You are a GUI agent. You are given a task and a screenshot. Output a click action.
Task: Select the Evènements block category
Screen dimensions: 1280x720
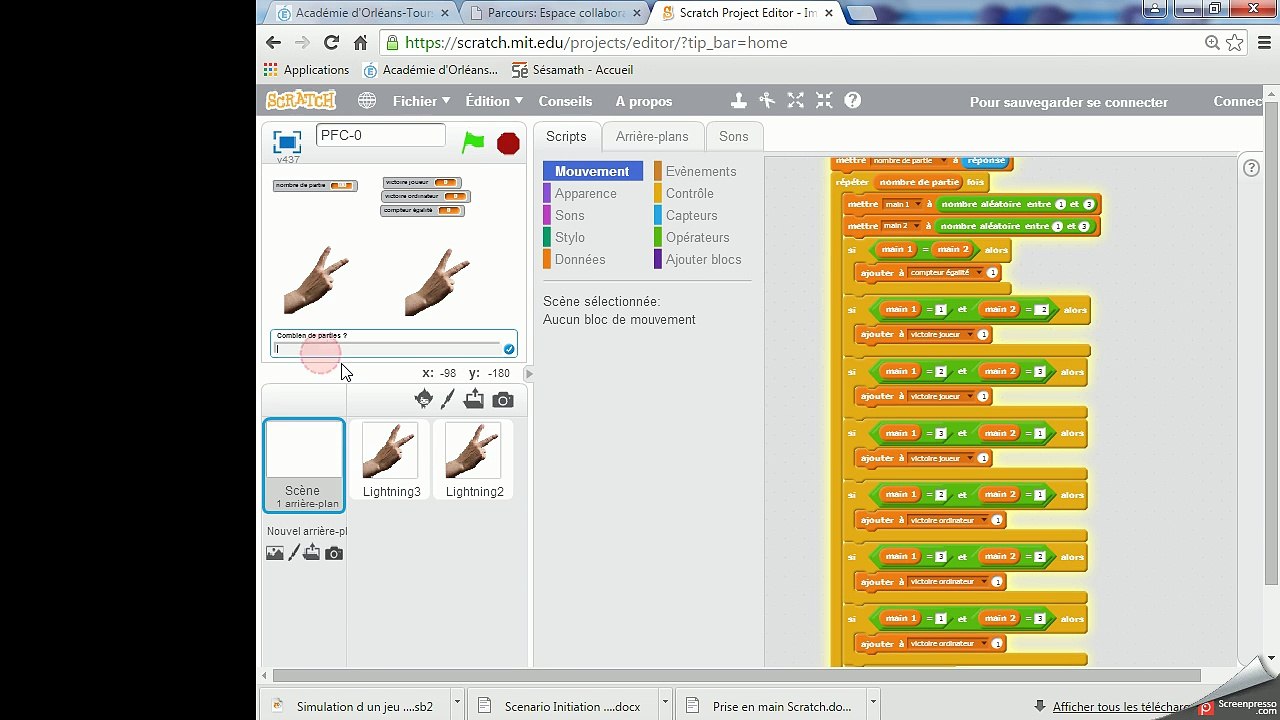coord(700,171)
